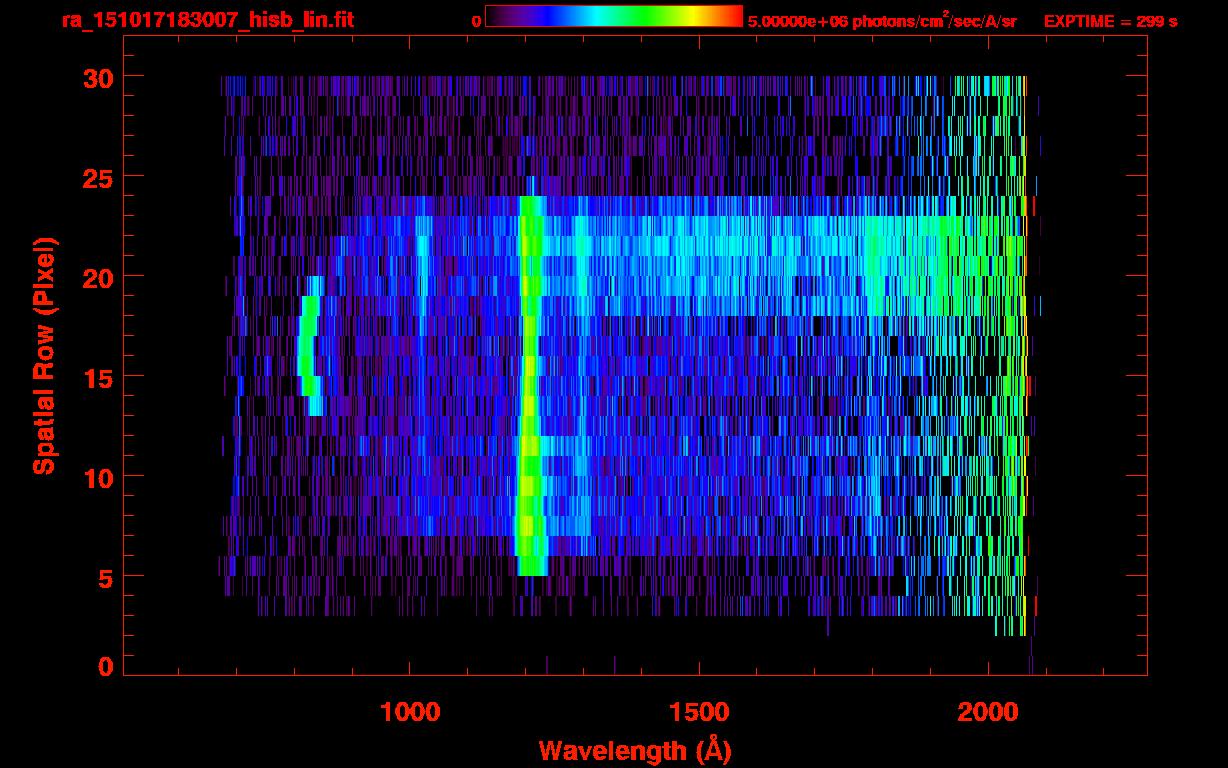Viewport: 1228px width, 768px height.
Task: Click the 5.00000e+06 photons/cm²/sec/A/sr label
Action: (x=882, y=20)
